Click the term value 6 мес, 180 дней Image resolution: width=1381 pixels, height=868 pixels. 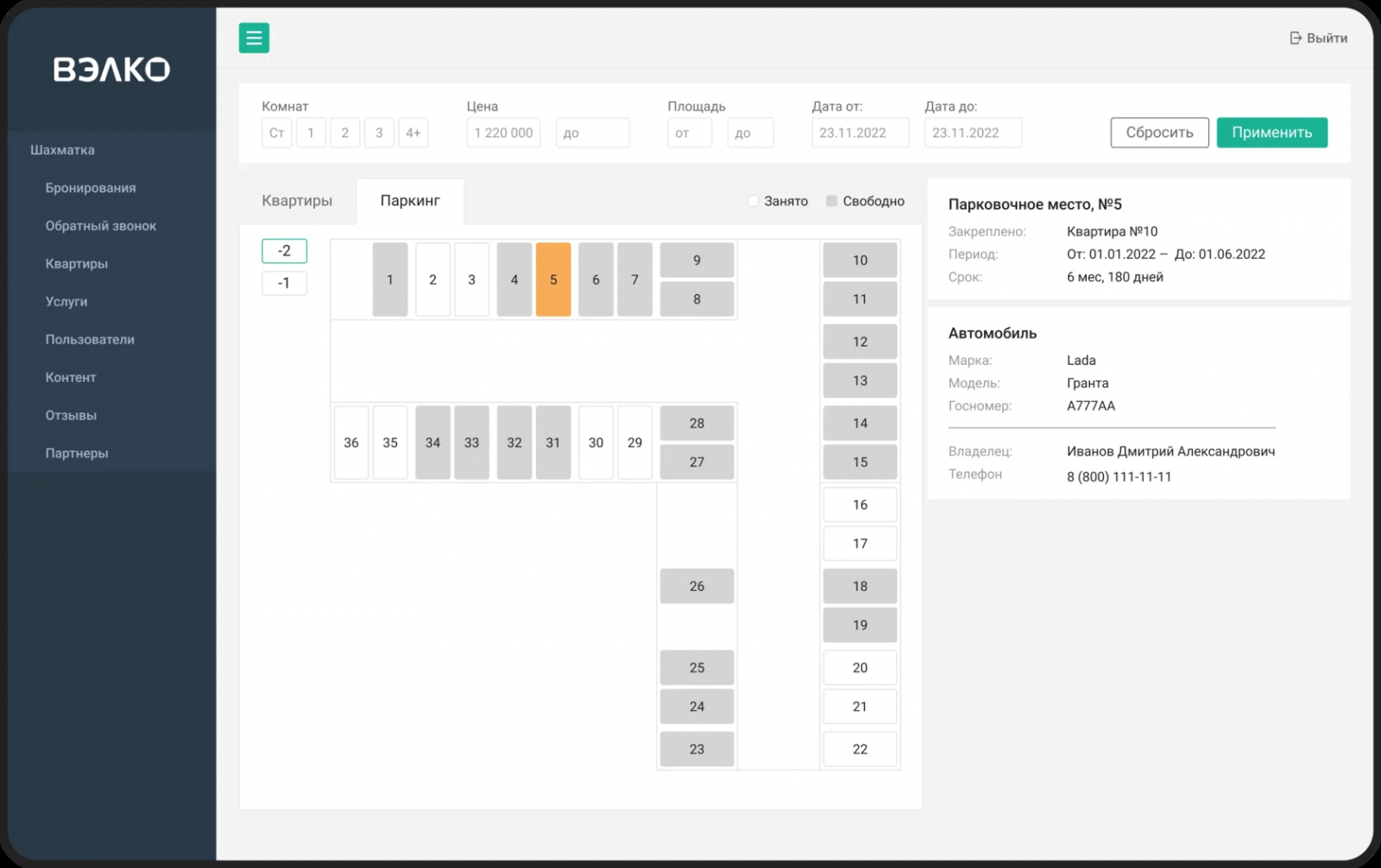click(x=1115, y=277)
